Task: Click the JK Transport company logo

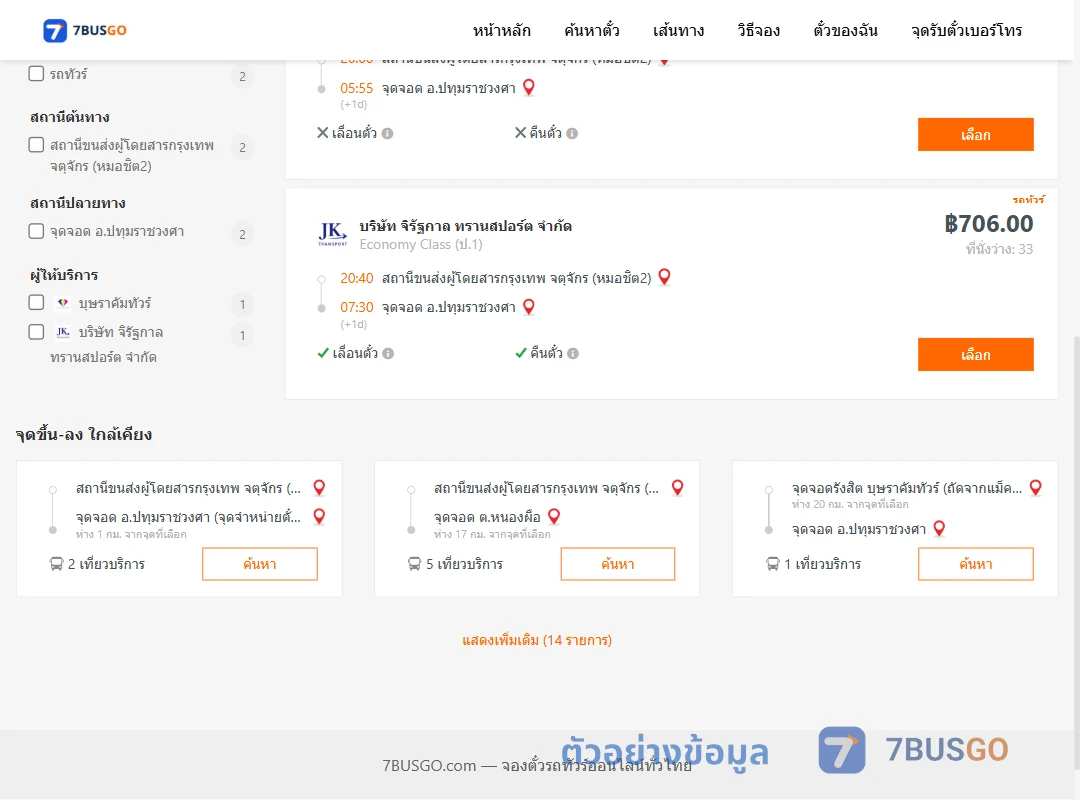Action: (332, 234)
